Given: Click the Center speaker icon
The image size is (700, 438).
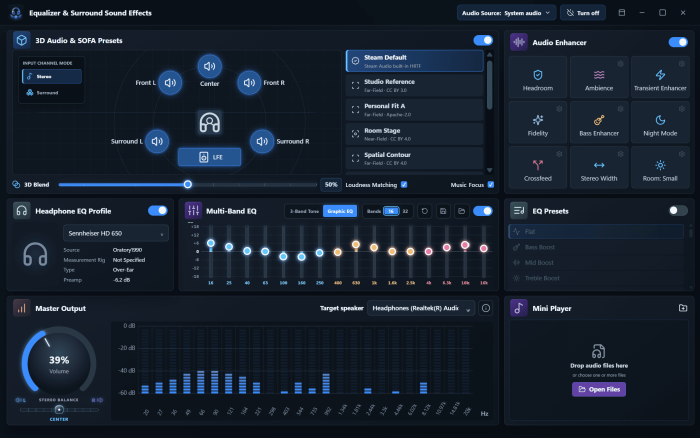Looking at the screenshot, I should pyautogui.click(x=209, y=67).
